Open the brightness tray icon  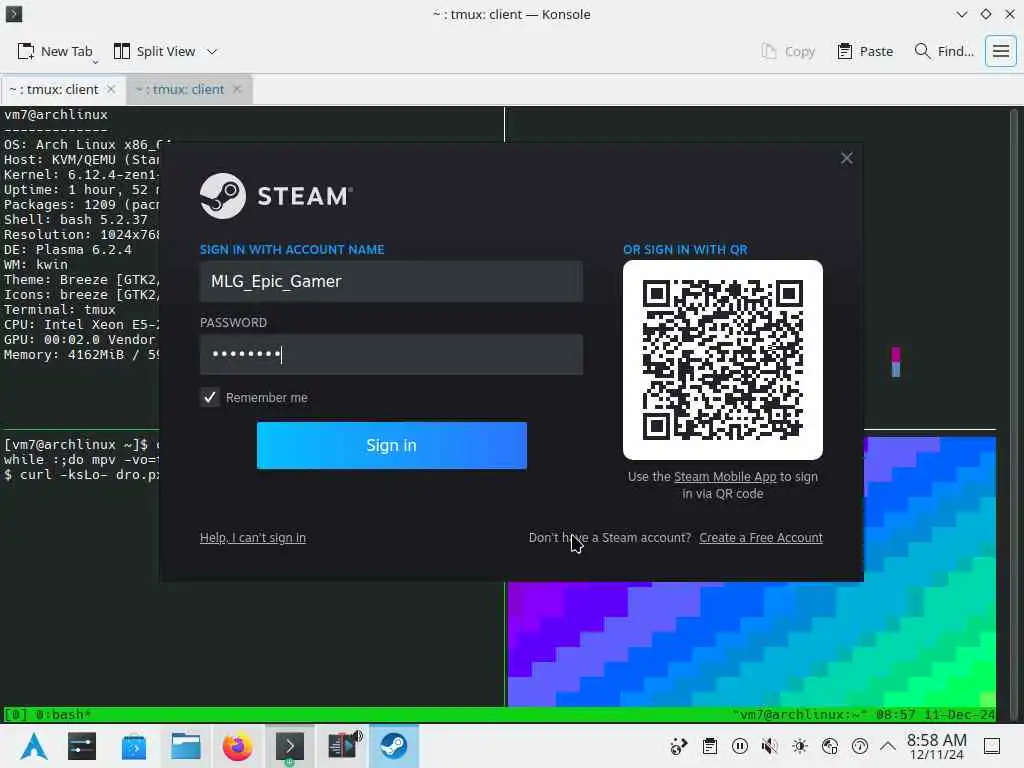click(800, 746)
